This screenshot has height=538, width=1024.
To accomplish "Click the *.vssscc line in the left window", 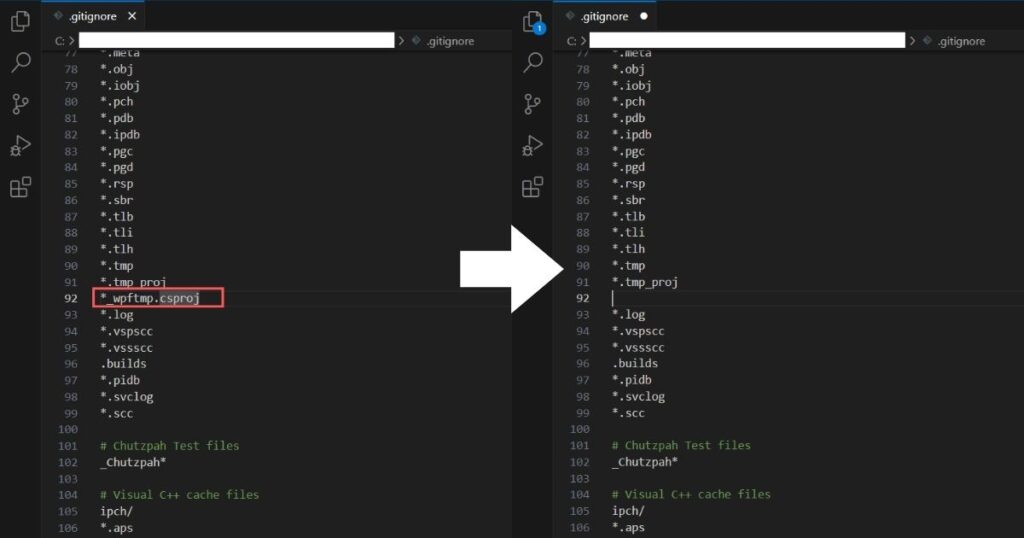I will click(126, 348).
